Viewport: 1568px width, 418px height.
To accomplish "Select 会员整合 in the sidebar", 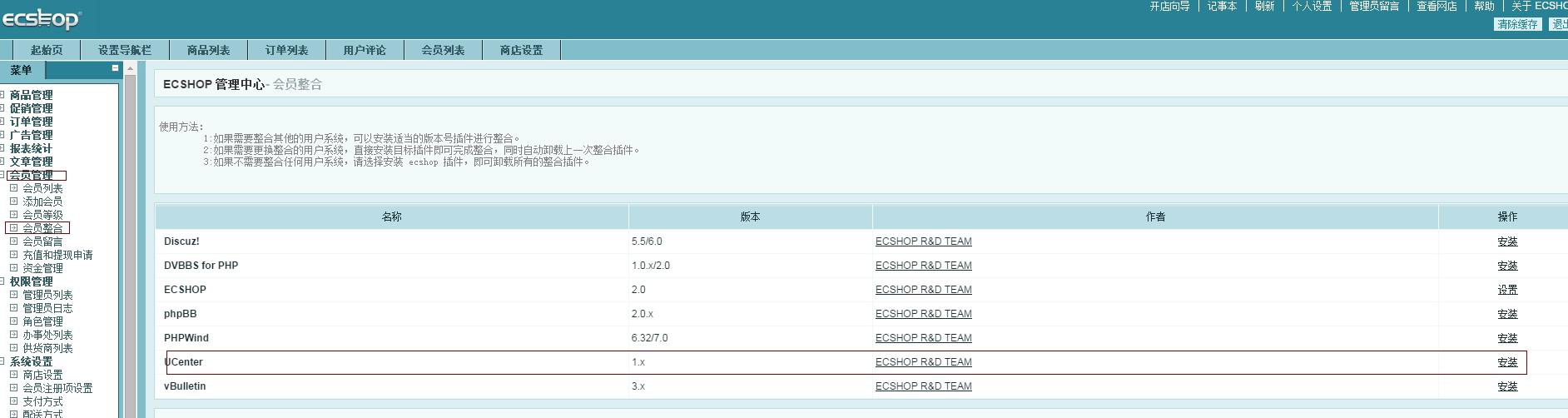I will (x=42, y=228).
